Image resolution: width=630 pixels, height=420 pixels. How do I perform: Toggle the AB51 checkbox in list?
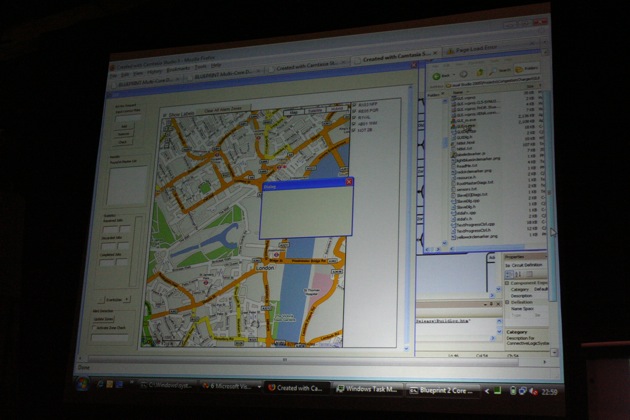(354, 124)
